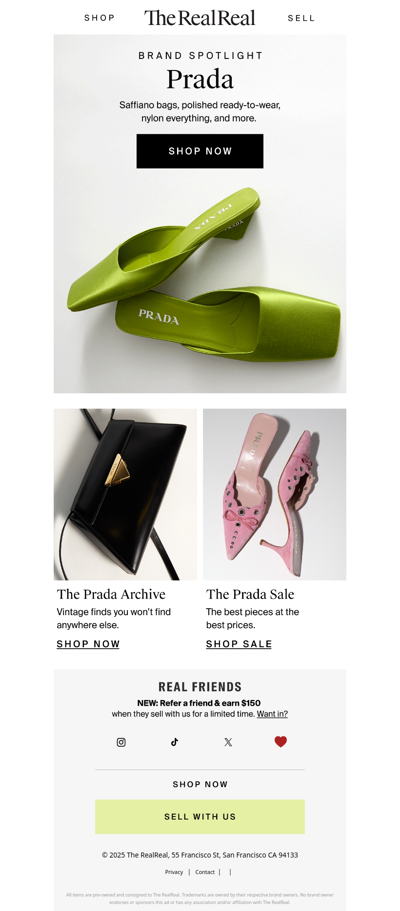Open the Instagram icon link
The height and width of the screenshot is (911, 400).
(x=121, y=742)
